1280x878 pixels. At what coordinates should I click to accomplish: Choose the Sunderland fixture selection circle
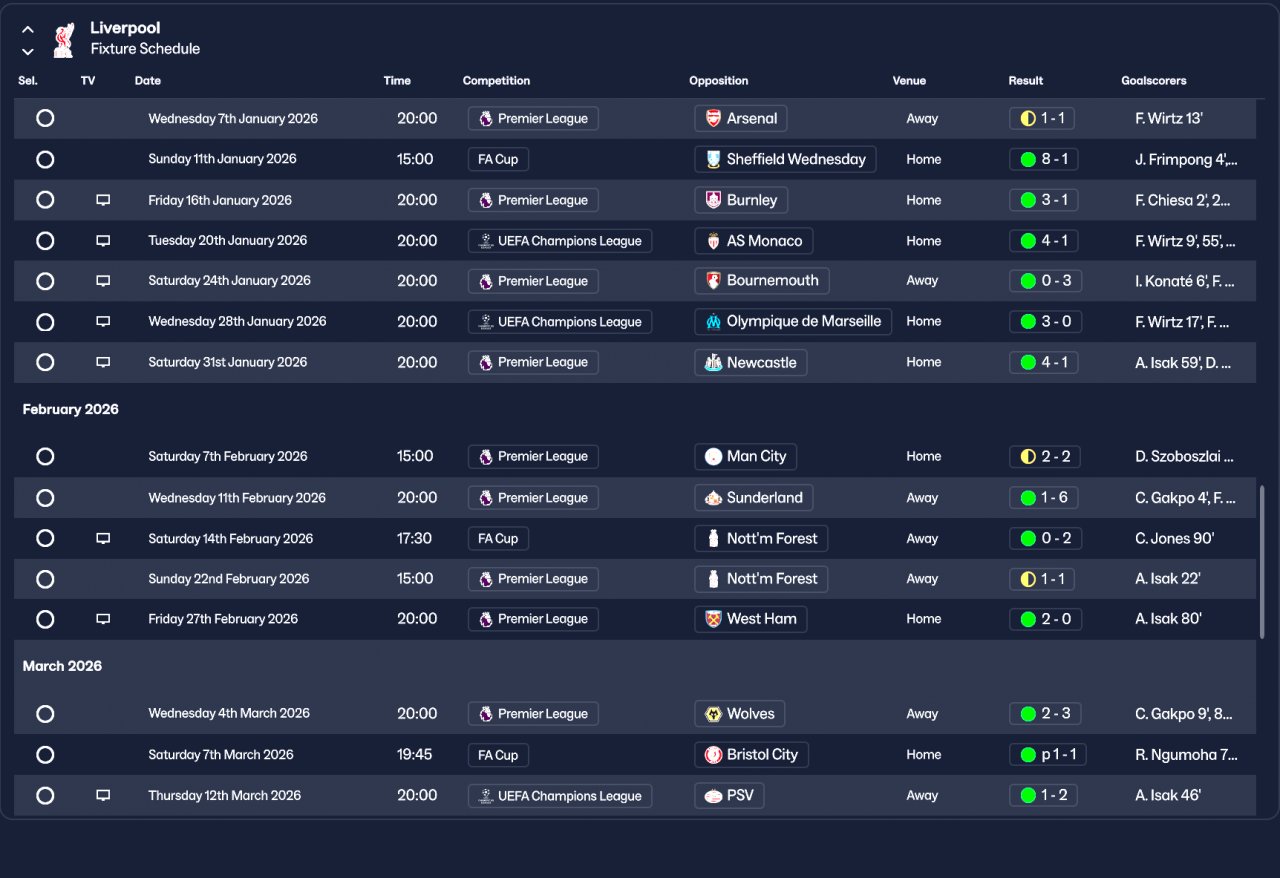(45, 498)
